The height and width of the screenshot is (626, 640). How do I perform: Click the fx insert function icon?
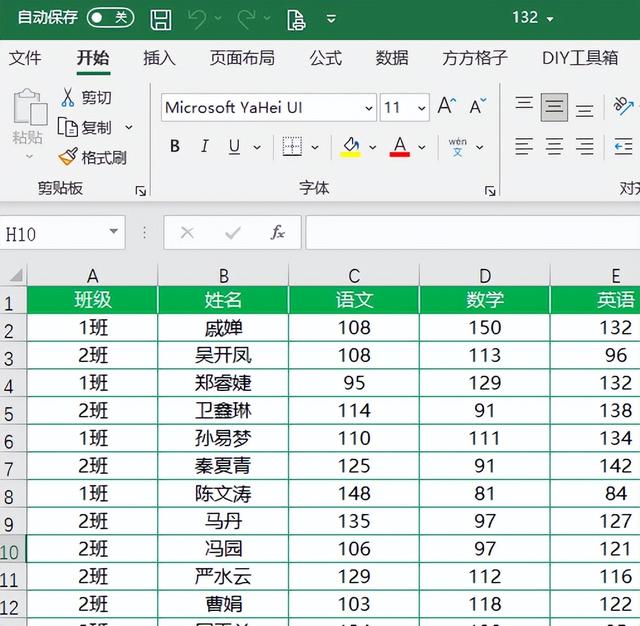(x=278, y=233)
